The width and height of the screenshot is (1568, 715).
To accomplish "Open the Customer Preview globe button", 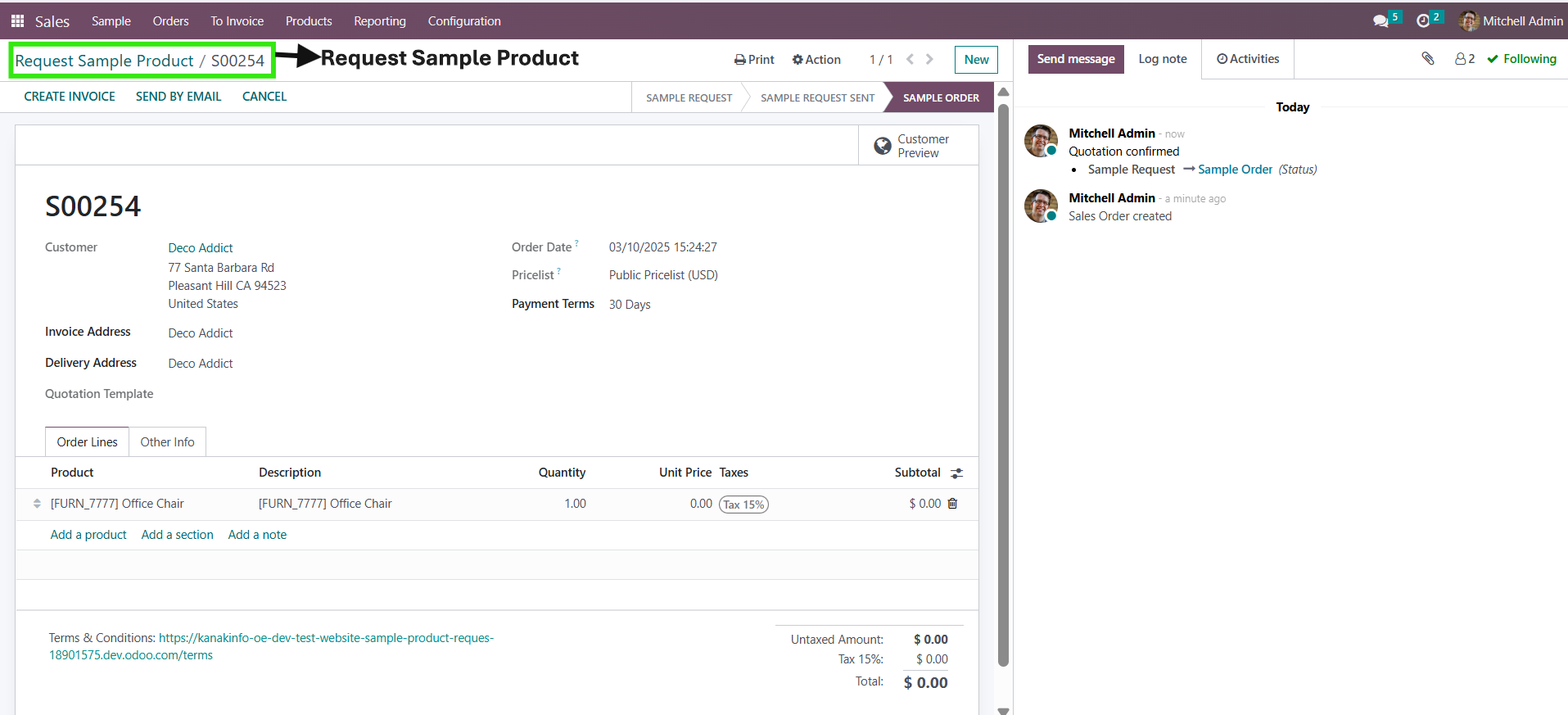I will click(918, 146).
